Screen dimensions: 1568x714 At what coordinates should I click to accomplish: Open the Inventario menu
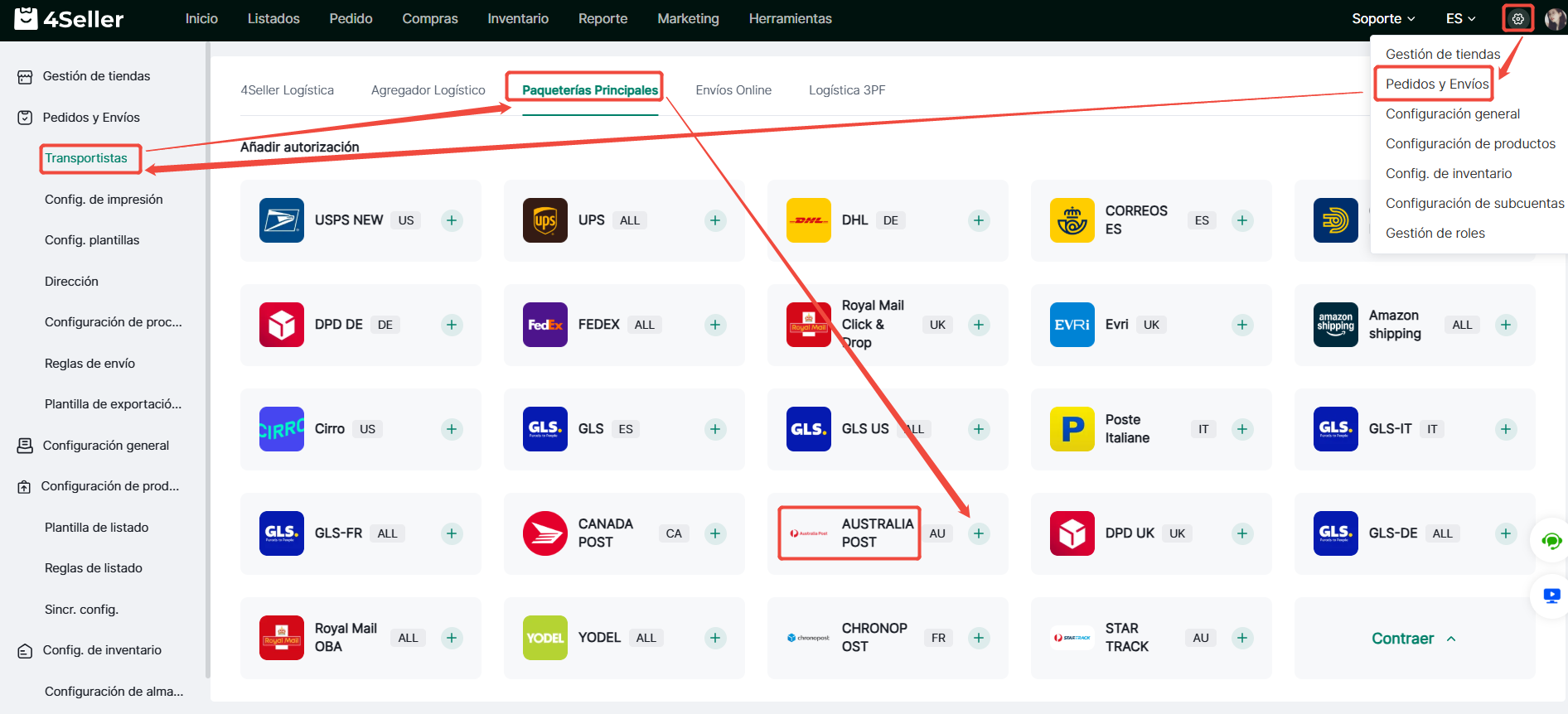pyautogui.click(x=518, y=18)
